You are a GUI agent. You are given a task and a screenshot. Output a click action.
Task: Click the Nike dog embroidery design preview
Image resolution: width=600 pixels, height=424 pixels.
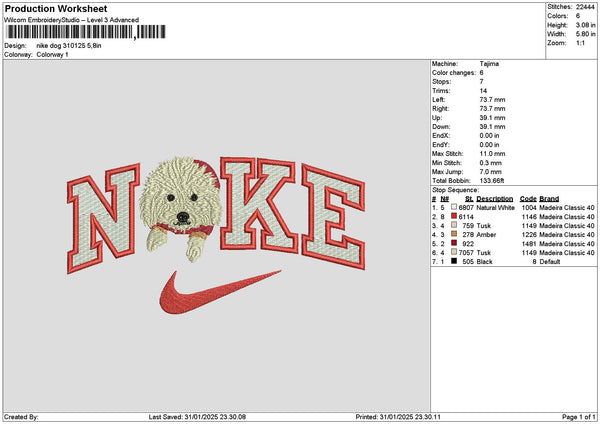coord(216,235)
